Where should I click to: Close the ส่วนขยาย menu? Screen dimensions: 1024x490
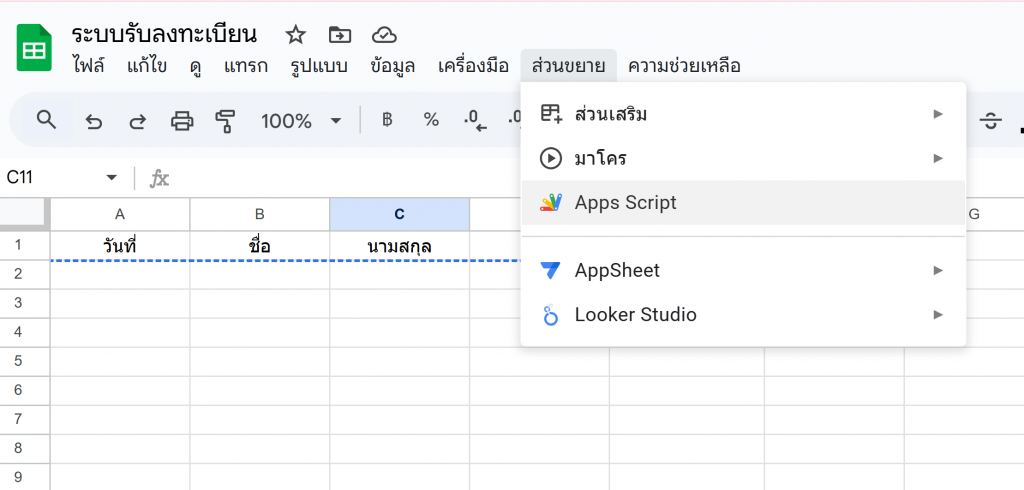pyautogui.click(x=569, y=66)
